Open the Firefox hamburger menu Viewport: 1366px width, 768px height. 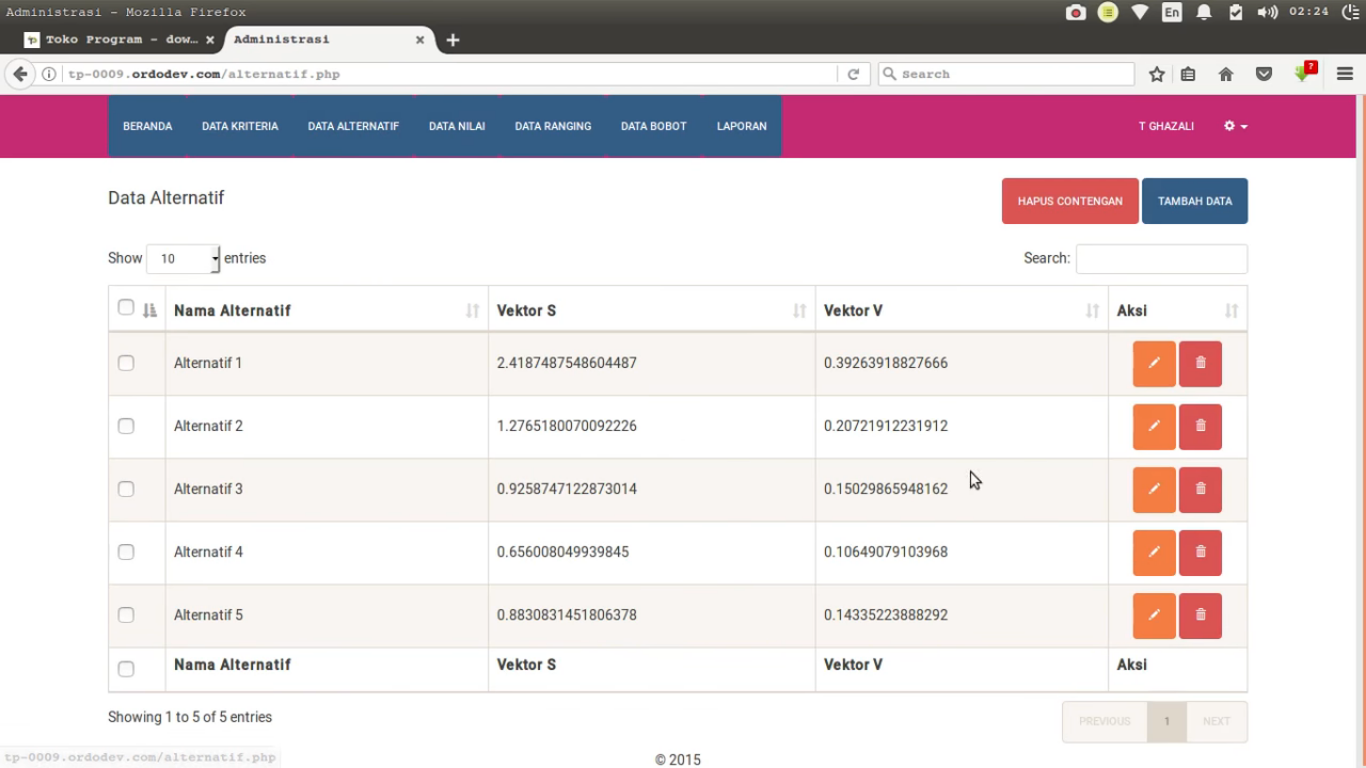point(1345,74)
